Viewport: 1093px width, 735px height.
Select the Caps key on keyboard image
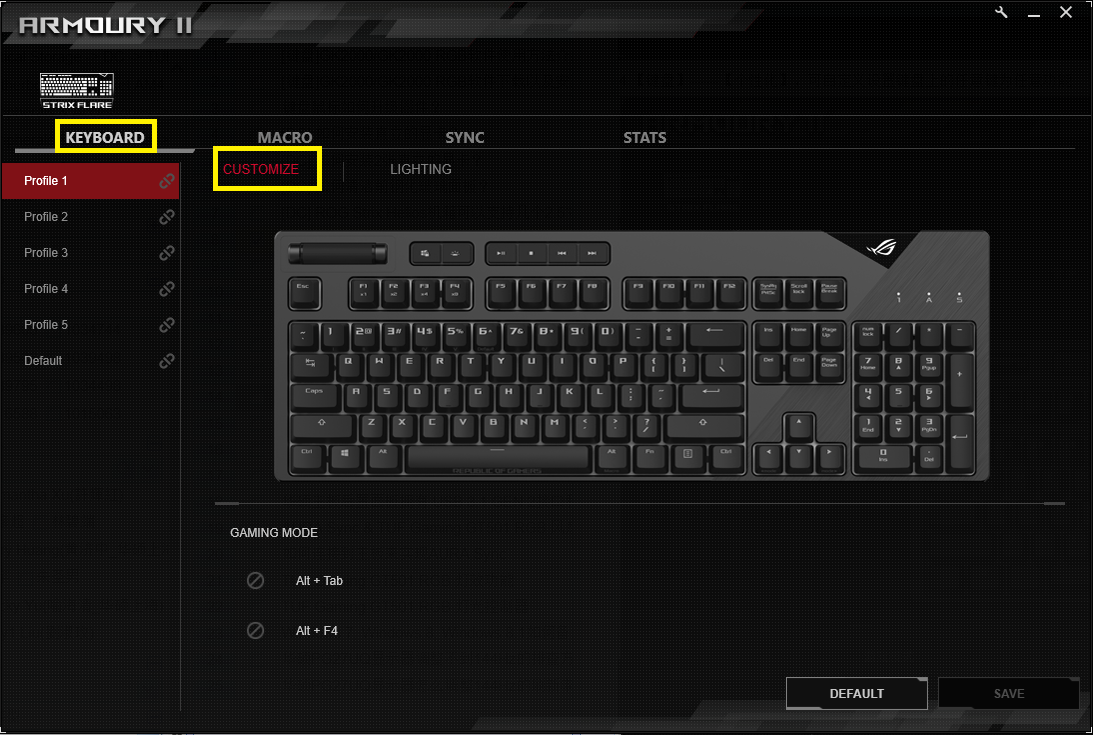click(314, 397)
